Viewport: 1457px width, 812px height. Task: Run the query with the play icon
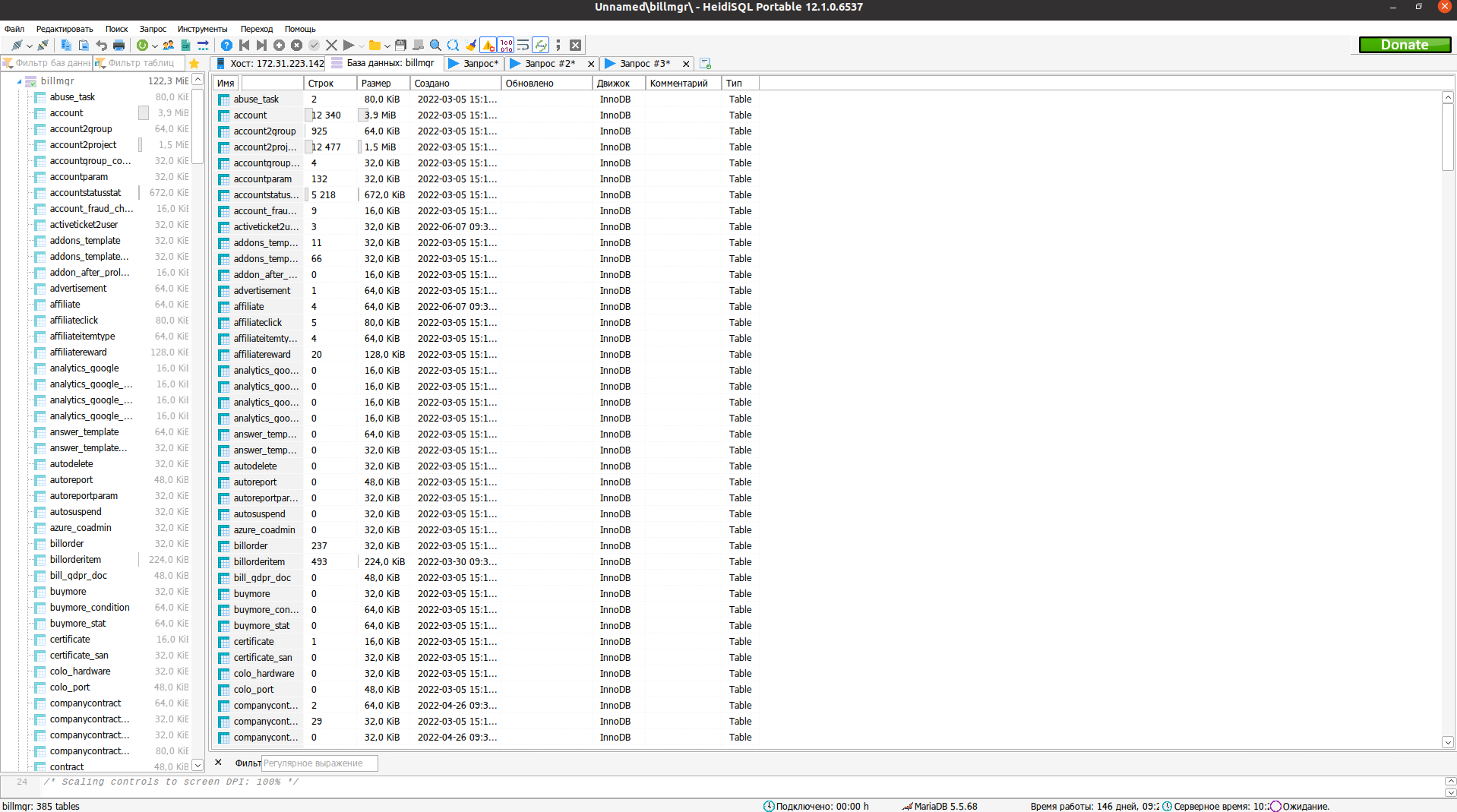349,46
